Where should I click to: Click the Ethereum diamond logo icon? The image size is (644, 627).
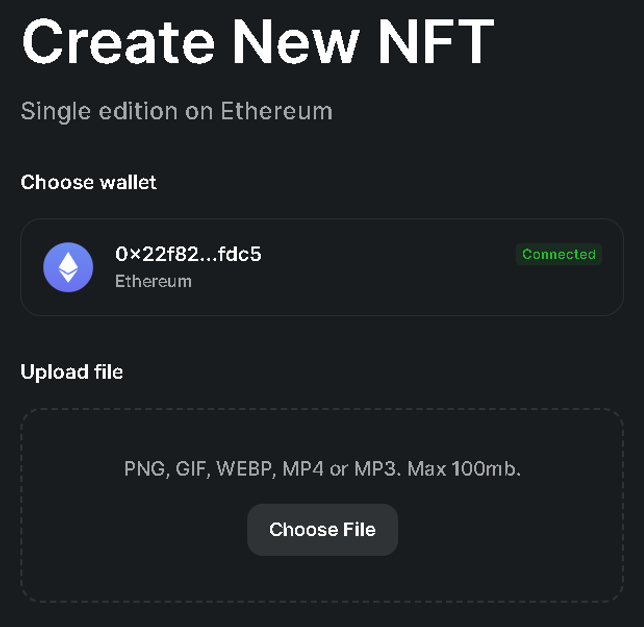click(x=68, y=267)
